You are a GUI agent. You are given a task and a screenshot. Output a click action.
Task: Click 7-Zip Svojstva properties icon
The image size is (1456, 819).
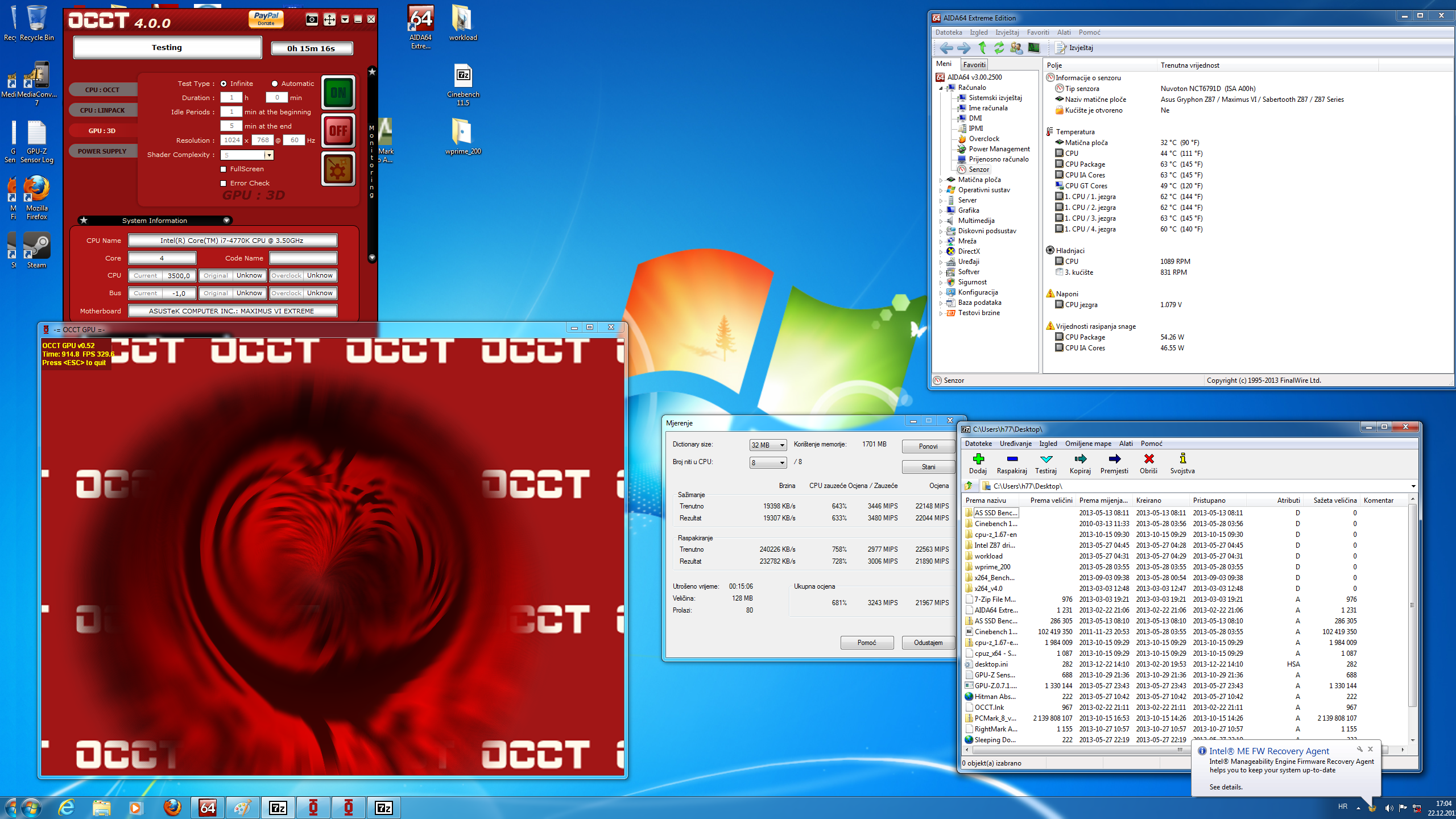[1182, 464]
